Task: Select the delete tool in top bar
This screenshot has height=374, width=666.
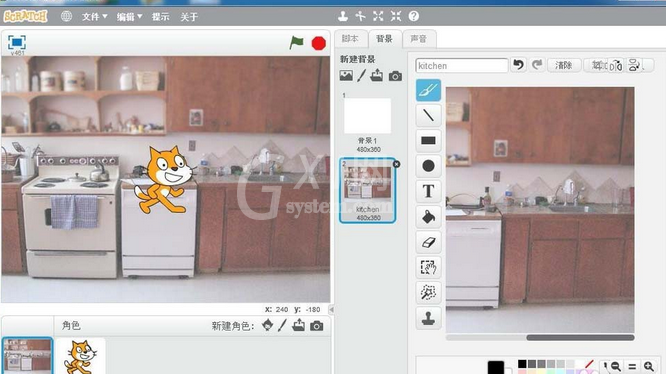Action: point(361,16)
